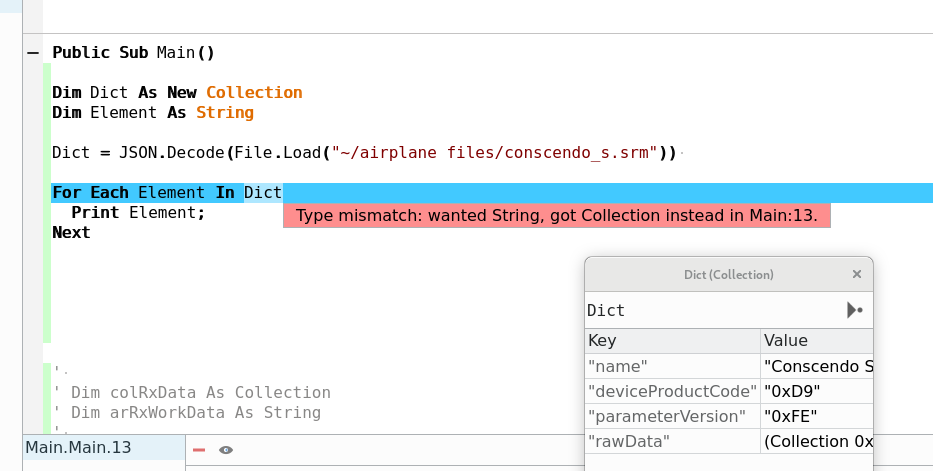933x471 pixels.
Task: Click the Type mismatch error message
Action: (556, 216)
